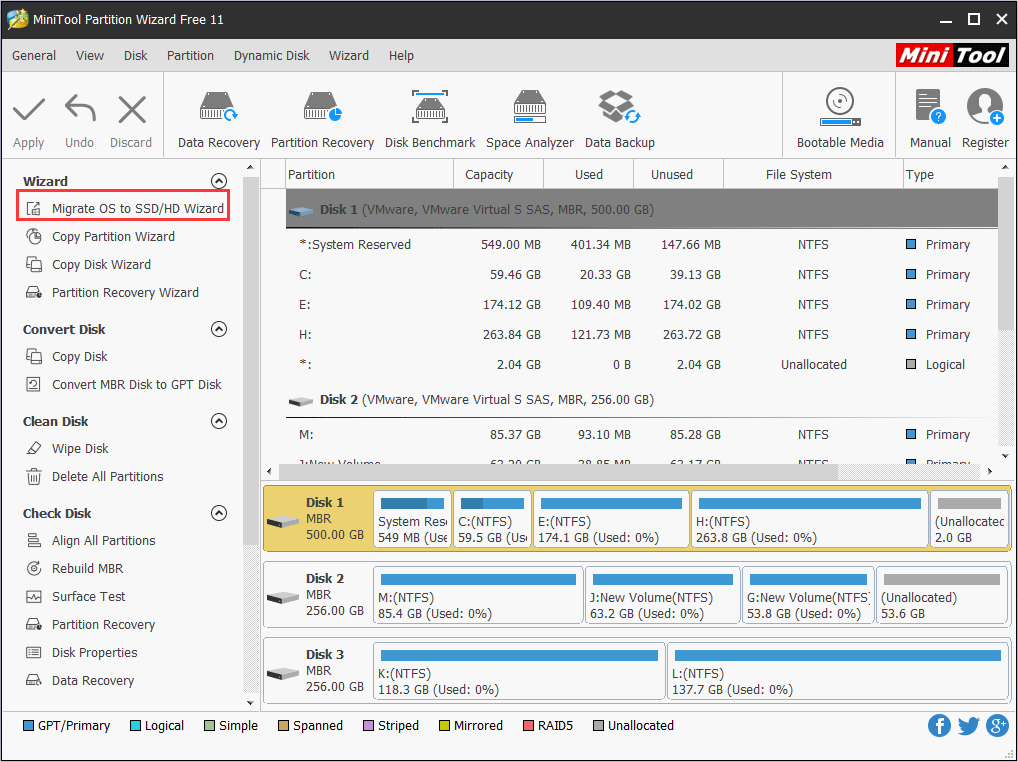The image size is (1018, 762).
Task: Launch the Copy Disk Wizard
Action: click(x=88, y=264)
